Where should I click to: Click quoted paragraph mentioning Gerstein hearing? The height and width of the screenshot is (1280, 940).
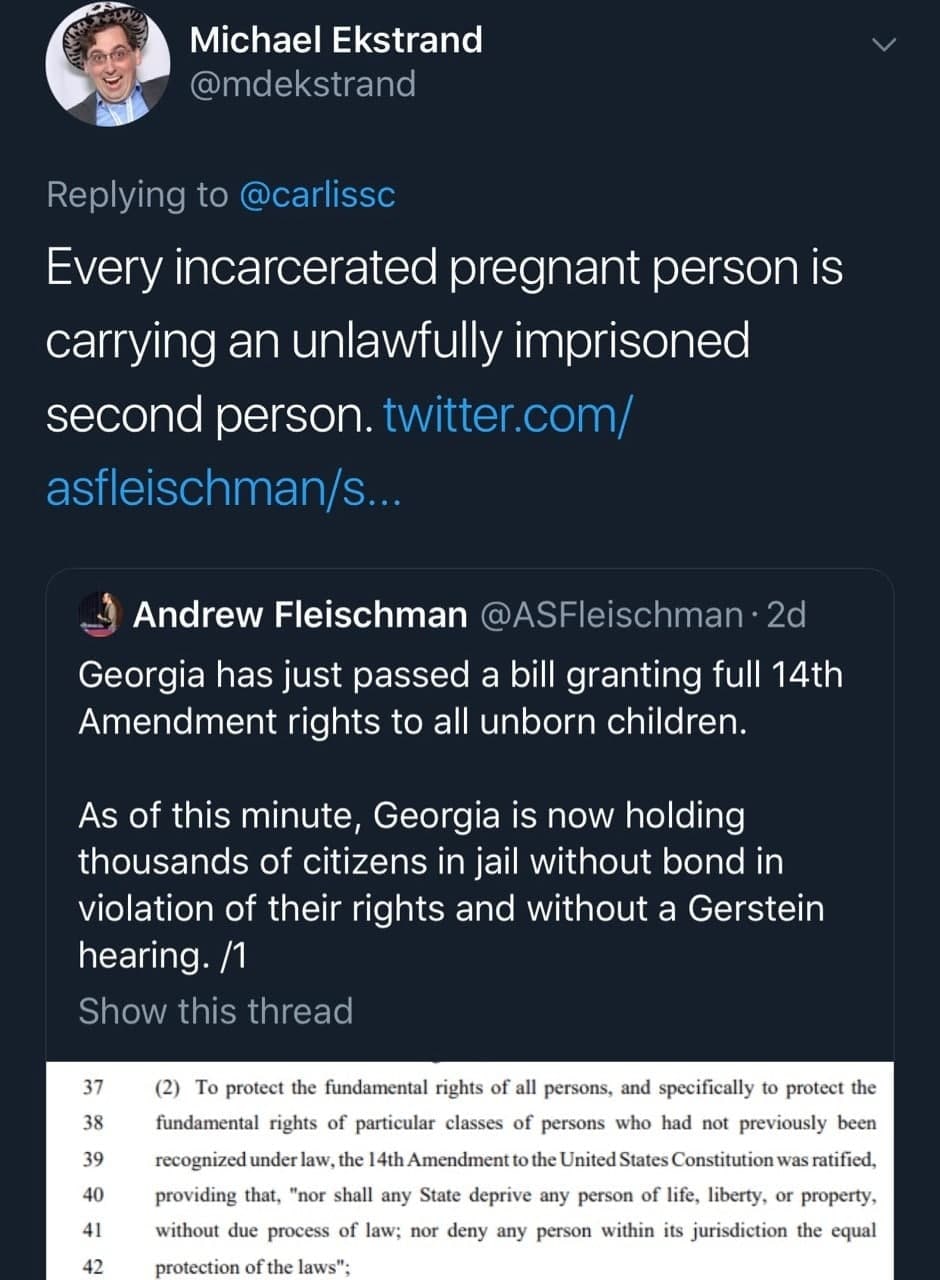(450, 885)
